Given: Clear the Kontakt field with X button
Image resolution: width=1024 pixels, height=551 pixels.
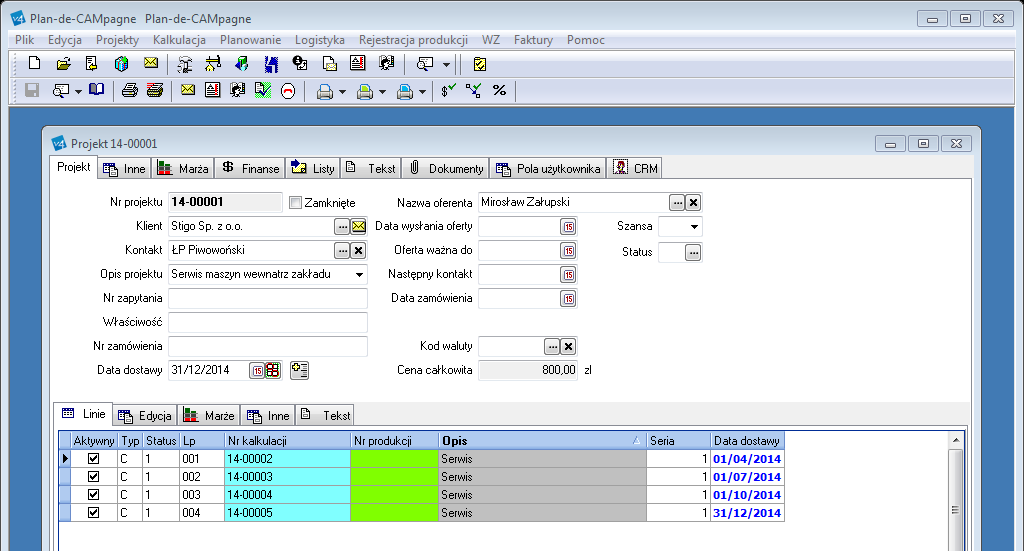Looking at the screenshot, I should click(x=359, y=251).
